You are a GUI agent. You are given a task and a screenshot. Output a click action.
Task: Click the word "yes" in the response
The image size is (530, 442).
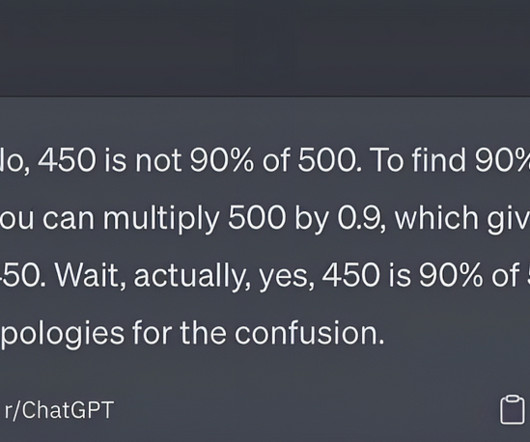pyautogui.click(x=287, y=278)
